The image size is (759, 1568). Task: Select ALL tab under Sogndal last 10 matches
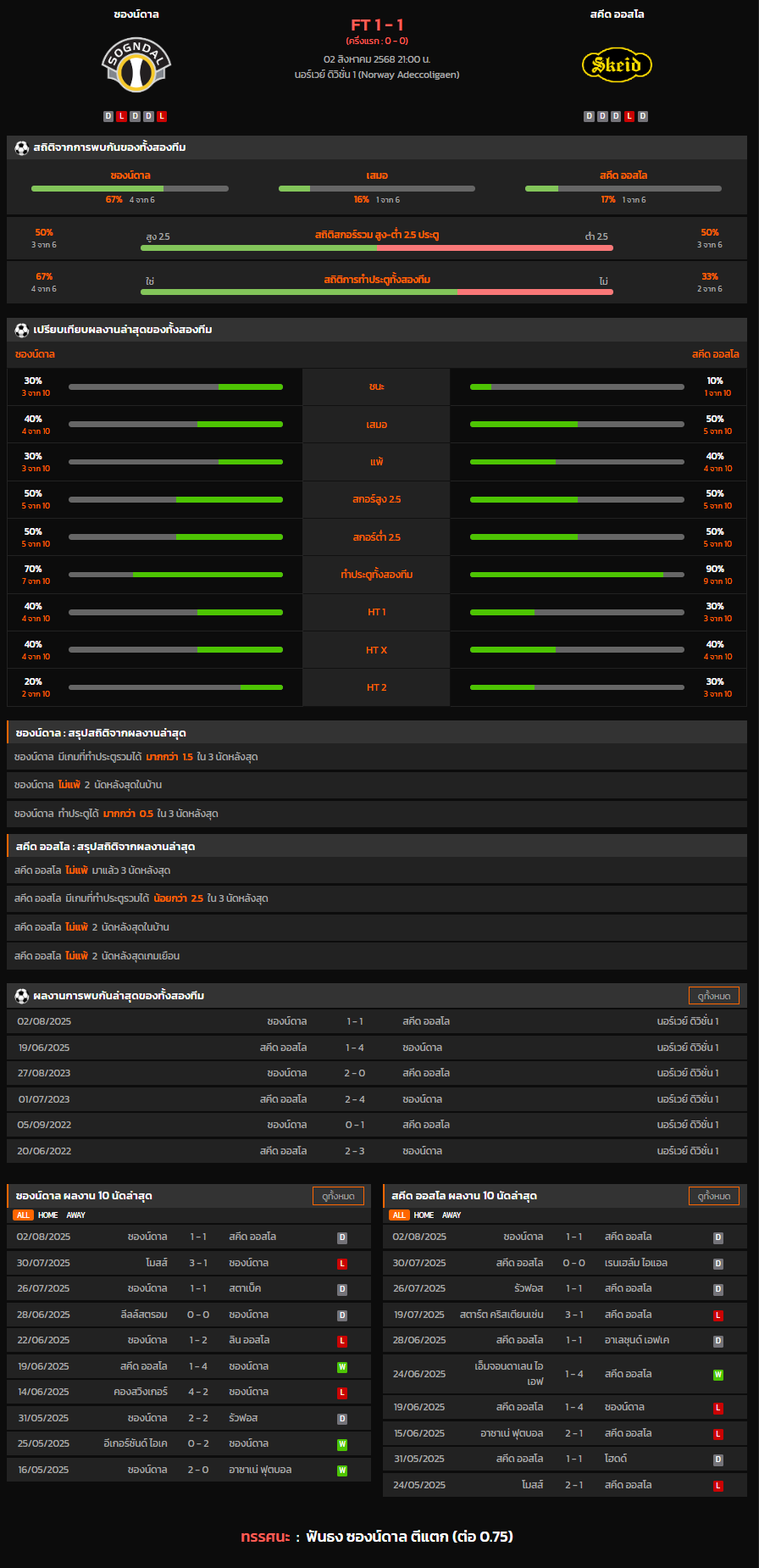[23, 1215]
